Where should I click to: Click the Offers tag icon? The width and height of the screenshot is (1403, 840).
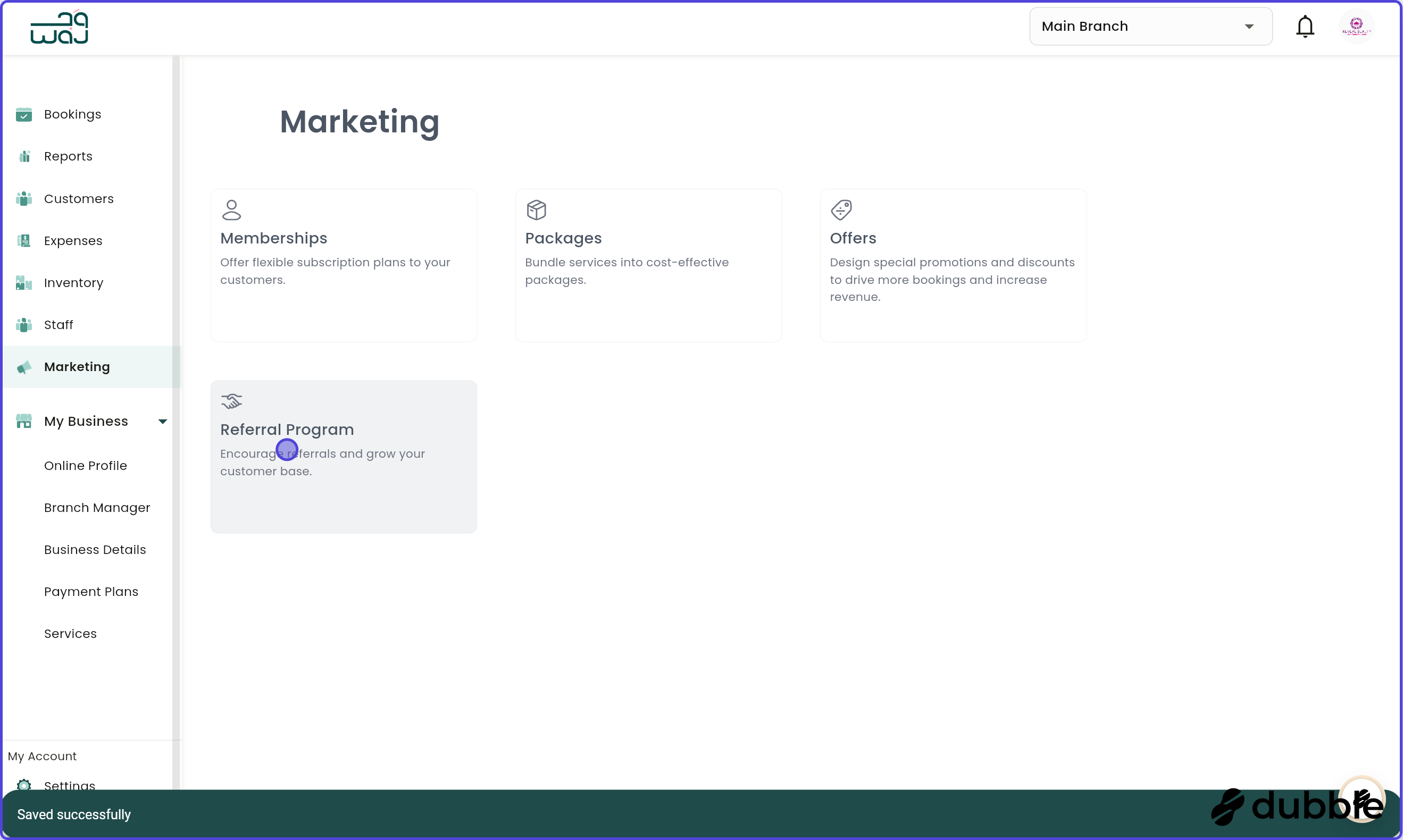pyautogui.click(x=842, y=209)
